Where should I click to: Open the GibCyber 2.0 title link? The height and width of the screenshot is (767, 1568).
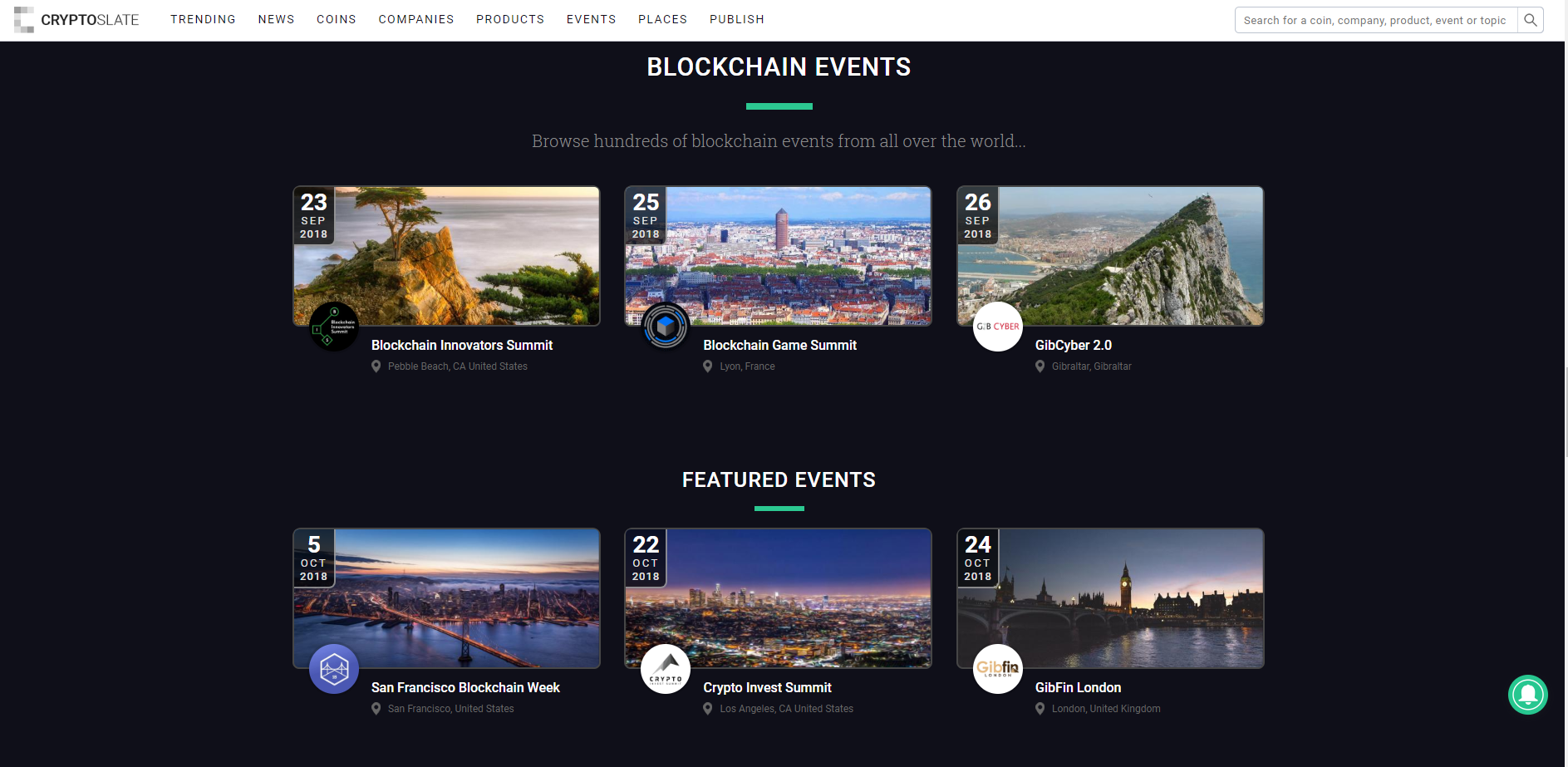pyautogui.click(x=1074, y=345)
